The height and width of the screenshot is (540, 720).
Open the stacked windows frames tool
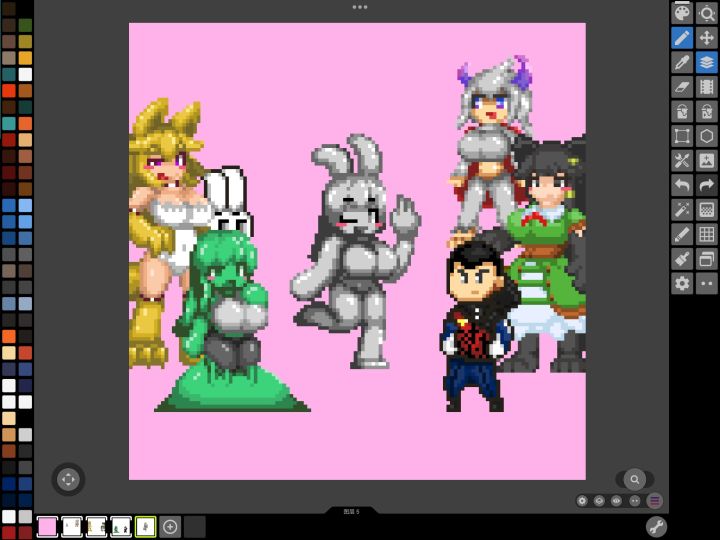tap(706, 259)
